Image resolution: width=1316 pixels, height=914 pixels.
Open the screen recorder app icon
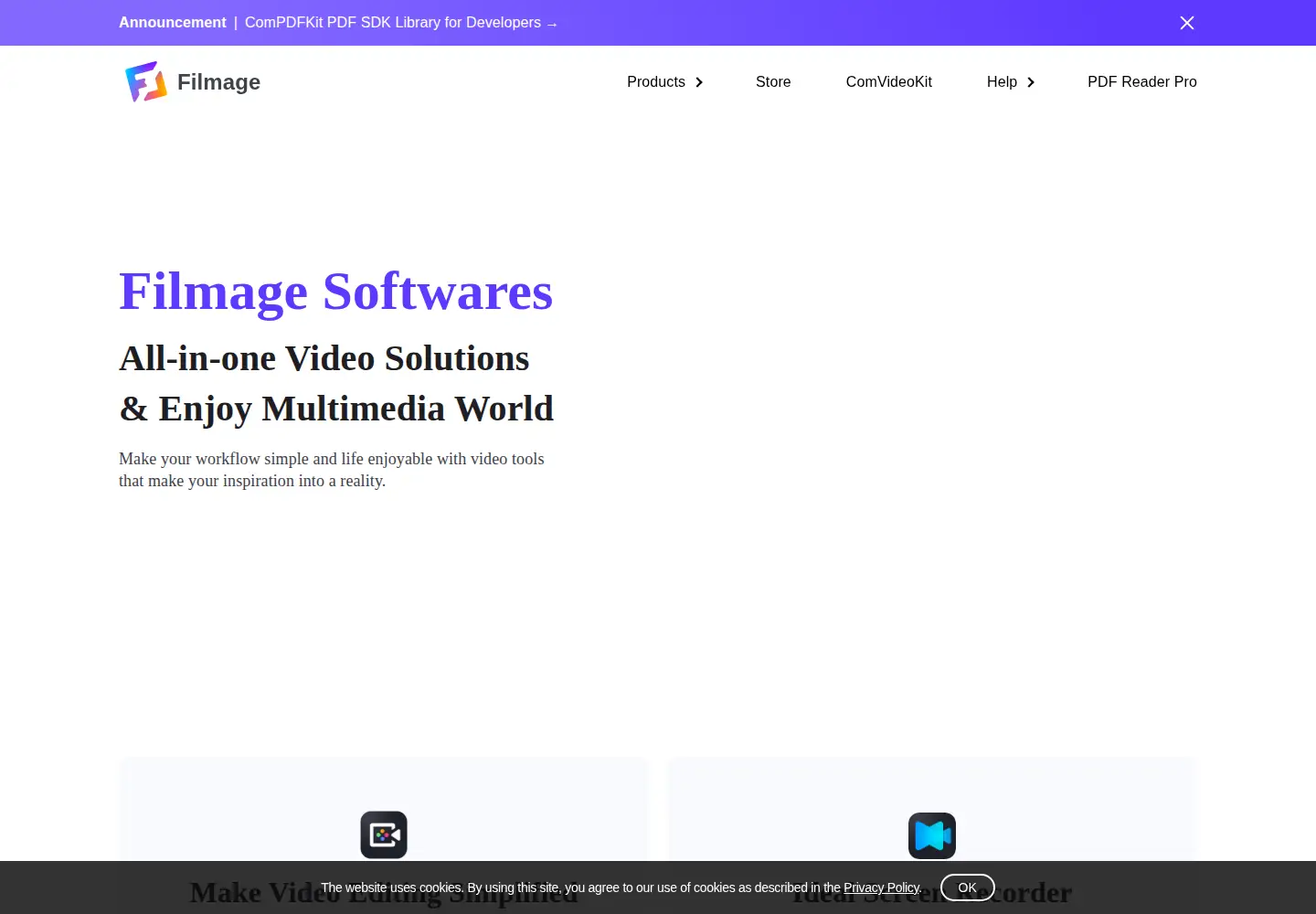coord(932,835)
